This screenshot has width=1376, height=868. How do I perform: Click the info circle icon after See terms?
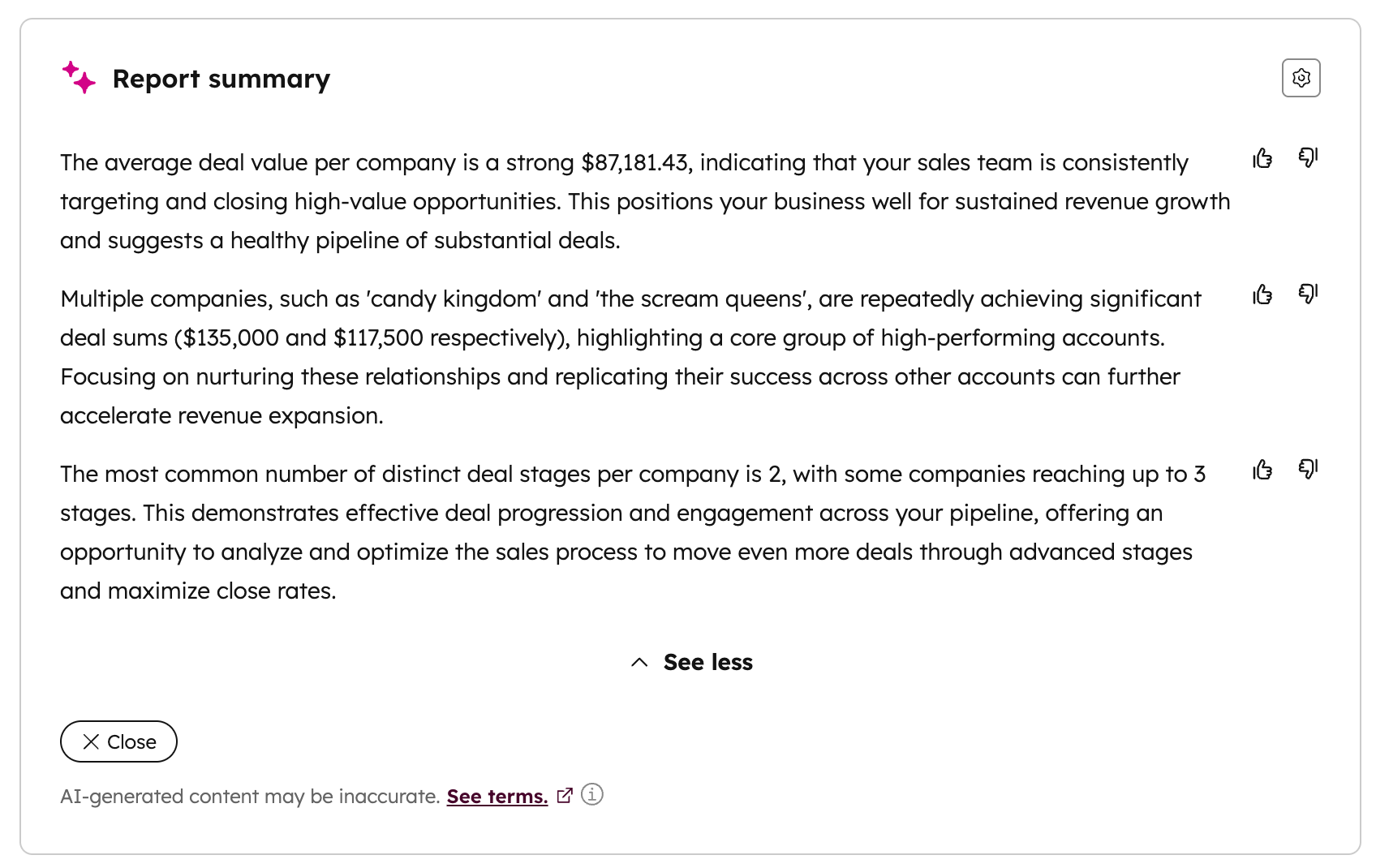point(592,795)
